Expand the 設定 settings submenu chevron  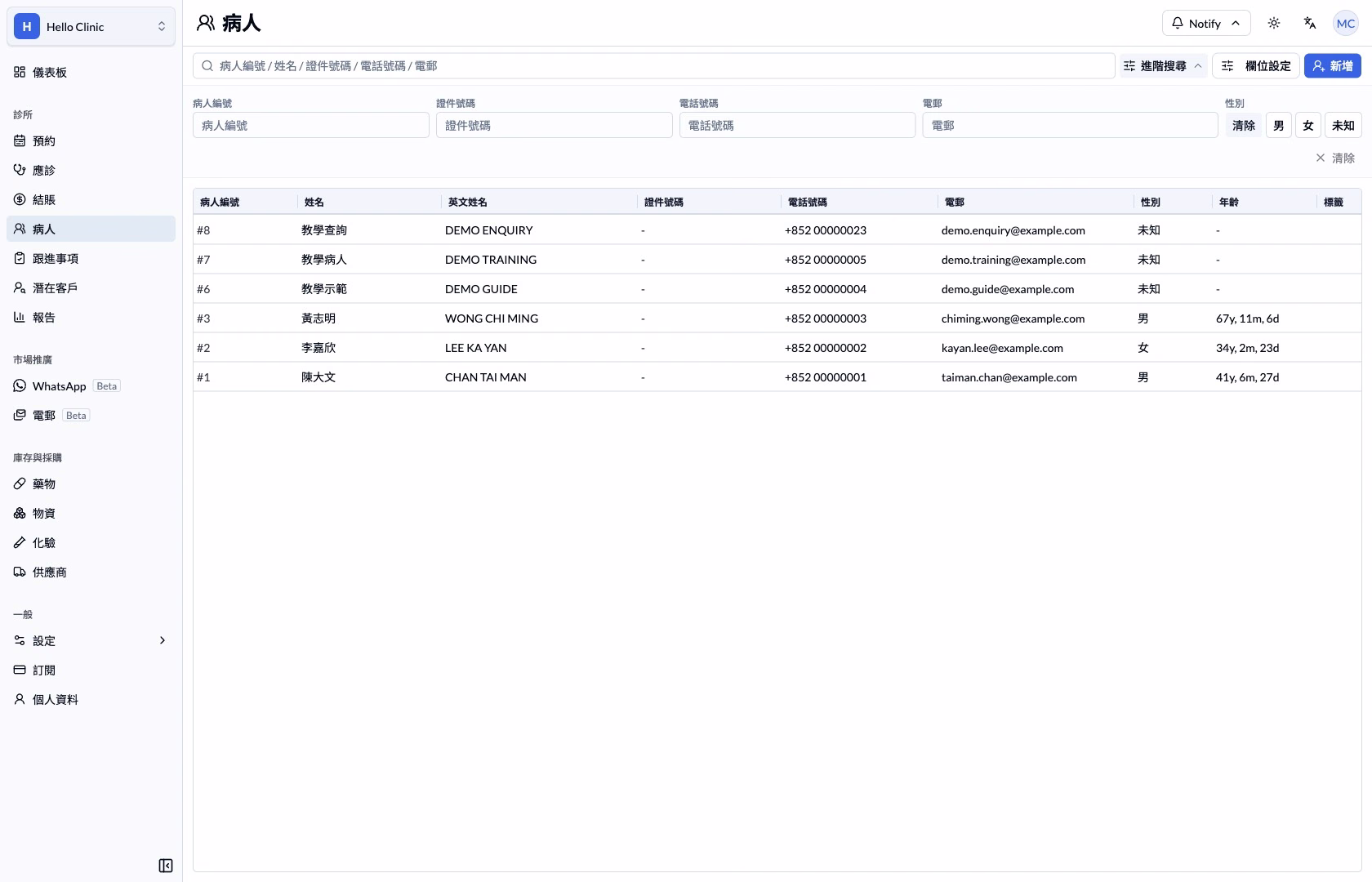[x=162, y=640]
